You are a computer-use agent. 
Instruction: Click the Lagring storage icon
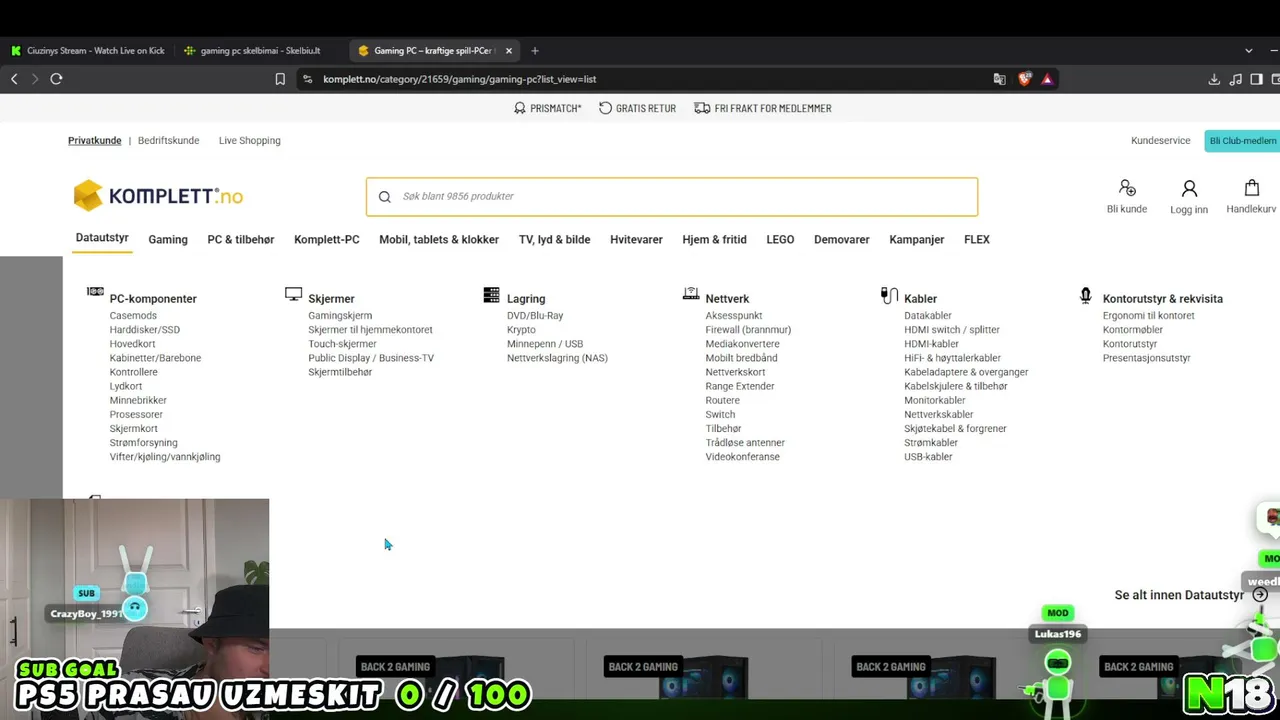(491, 294)
